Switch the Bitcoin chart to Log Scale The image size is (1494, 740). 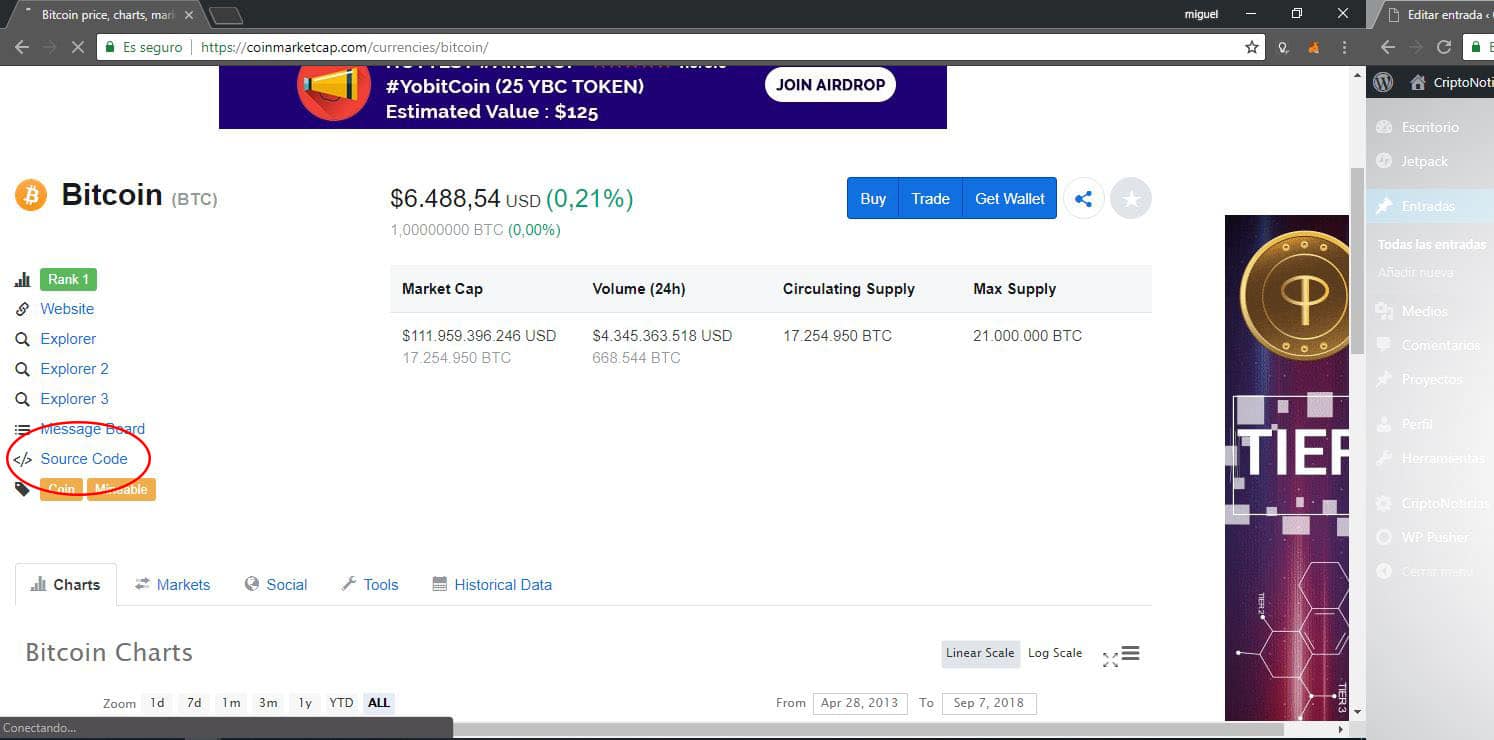point(1054,653)
